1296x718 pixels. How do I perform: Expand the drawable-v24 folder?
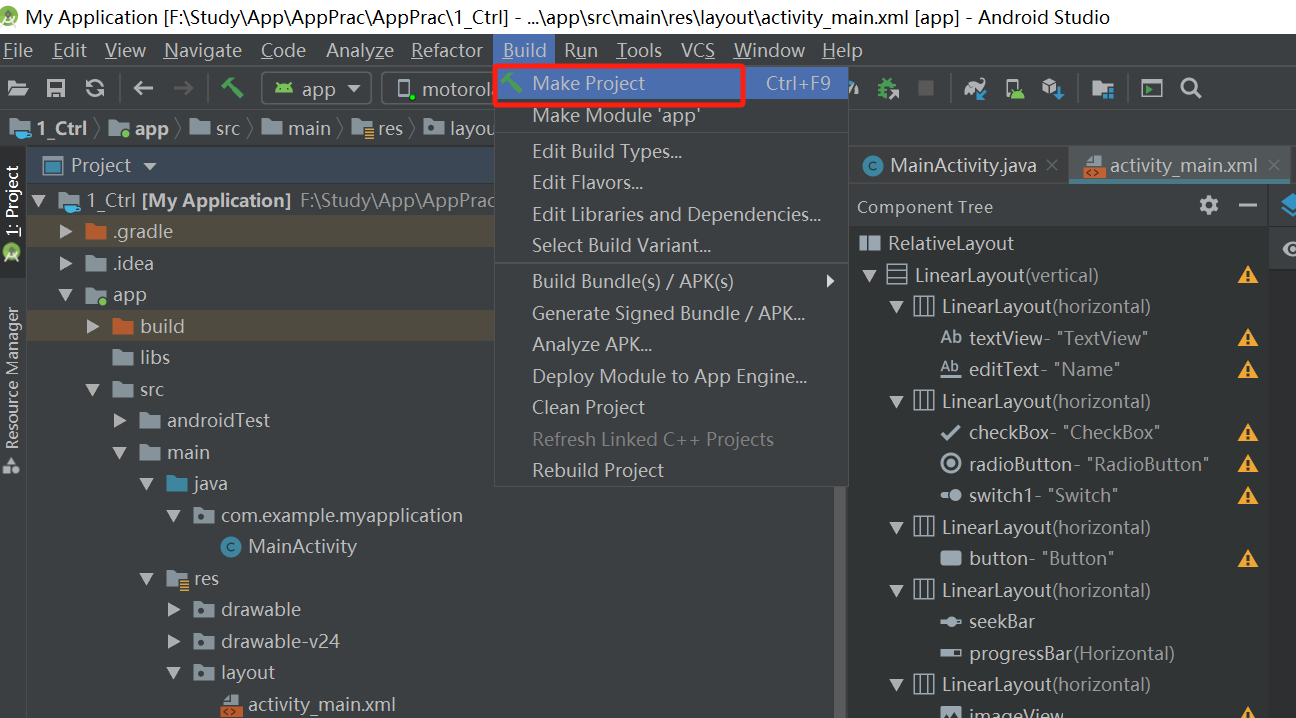[x=174, y=641]
